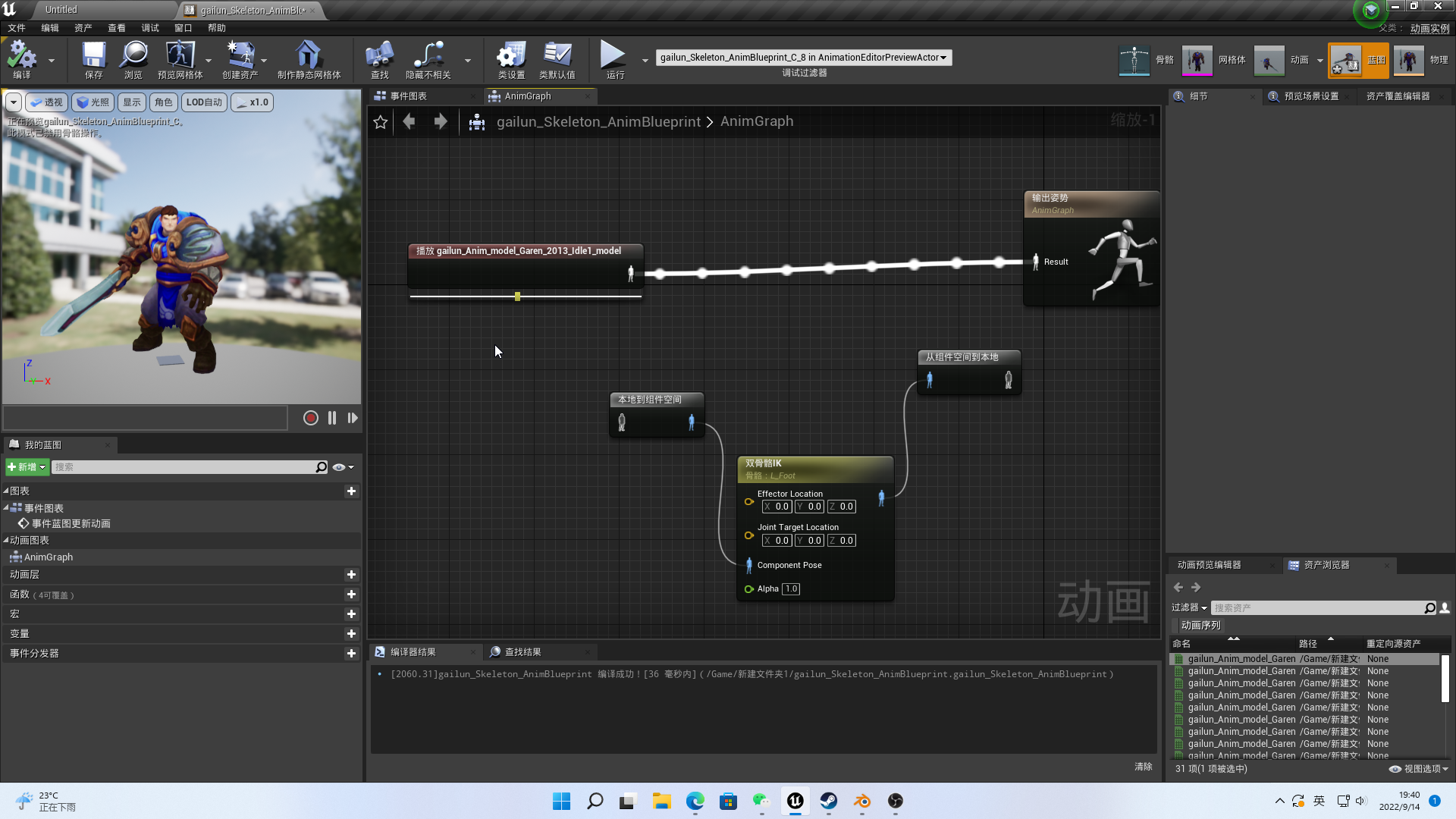Open Steam from the taskbar
Image resolution: width=1456 pixels, height=819 pixels.
tap(828, 801)
